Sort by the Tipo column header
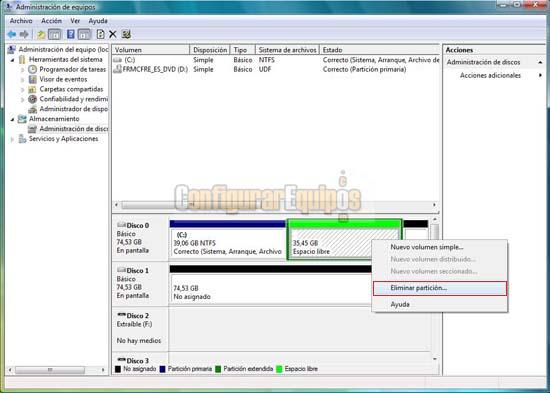The image size is (550, 393). pos(243,50)
